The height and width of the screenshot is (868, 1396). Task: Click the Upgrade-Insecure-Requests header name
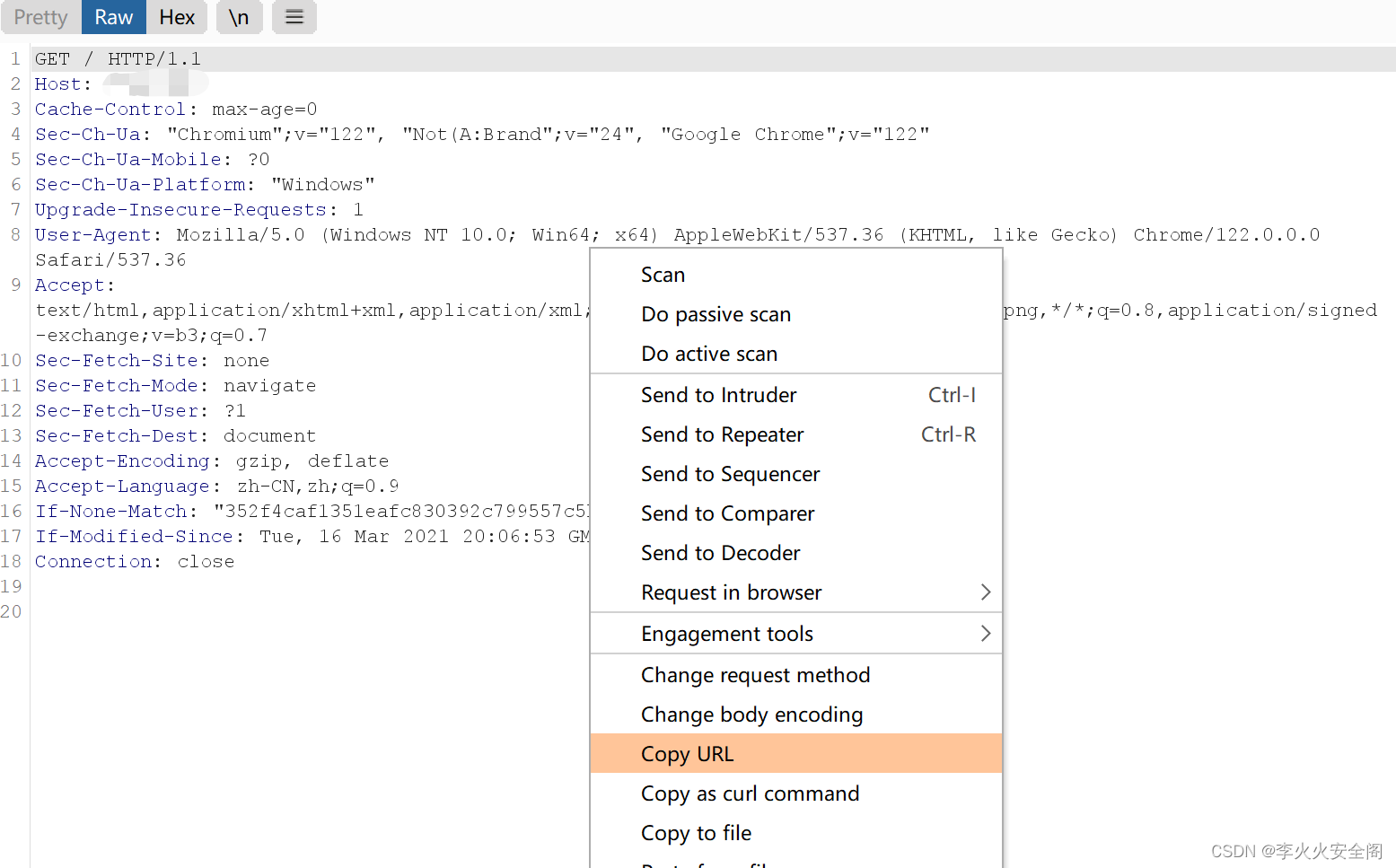(x=180, y=210)
